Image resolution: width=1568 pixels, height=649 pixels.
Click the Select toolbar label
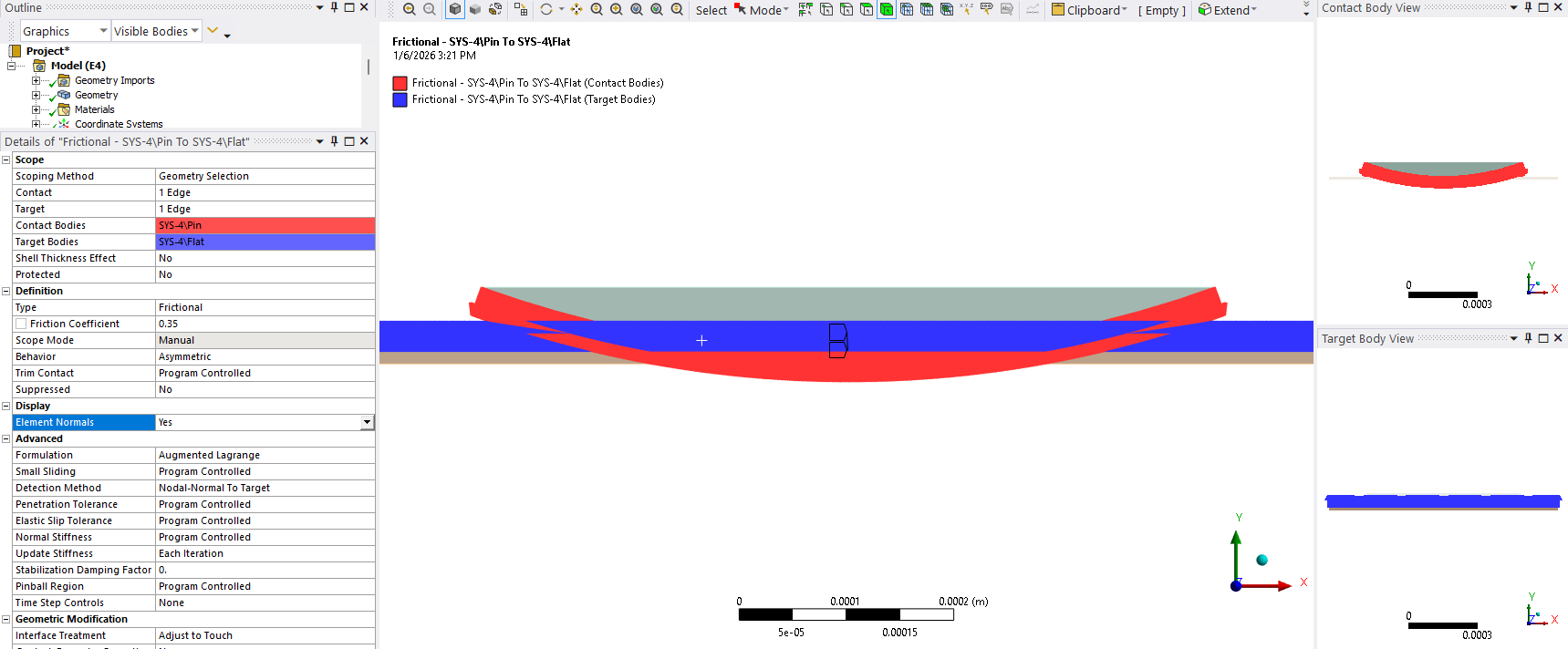point(711,10)
